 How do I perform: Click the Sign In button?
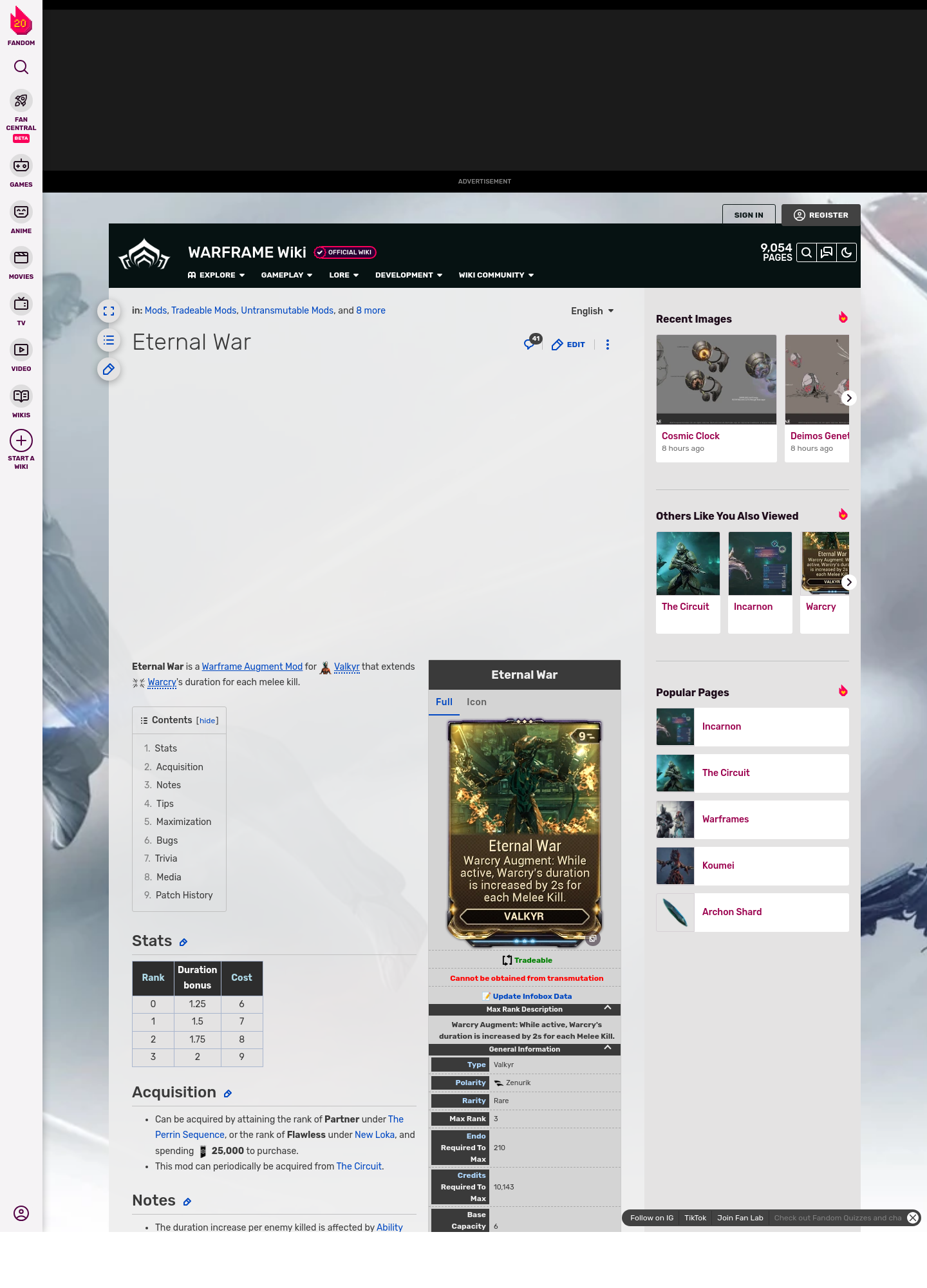(x=749, y=215)
